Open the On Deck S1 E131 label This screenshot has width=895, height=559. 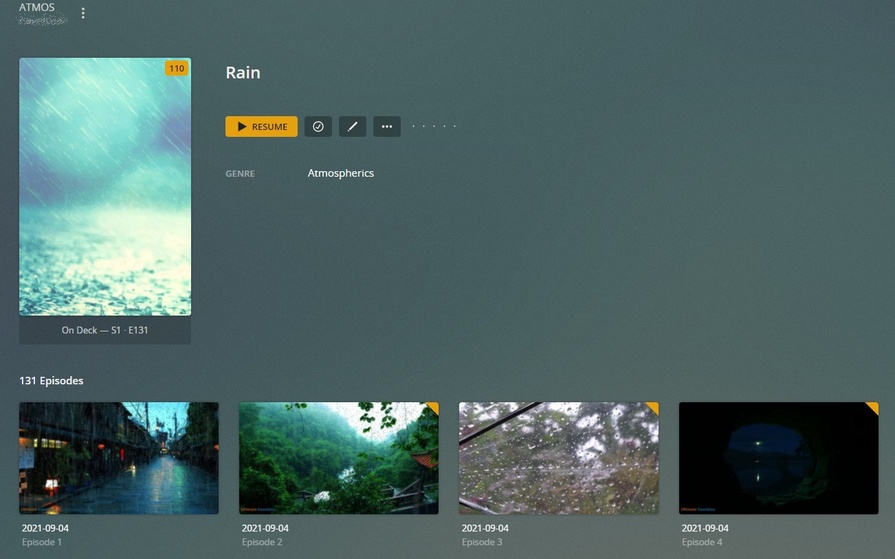(x=105, y=330)
